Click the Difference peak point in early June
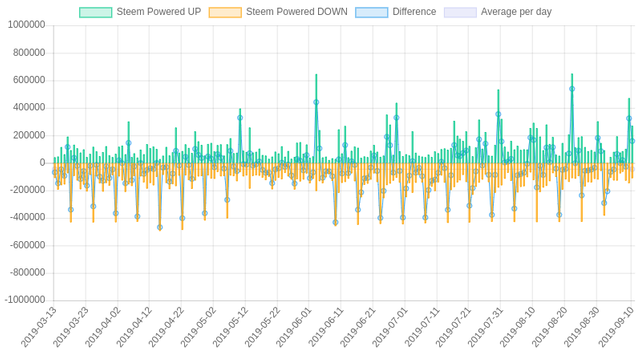640x361 pixels. [x=316, y=102]
